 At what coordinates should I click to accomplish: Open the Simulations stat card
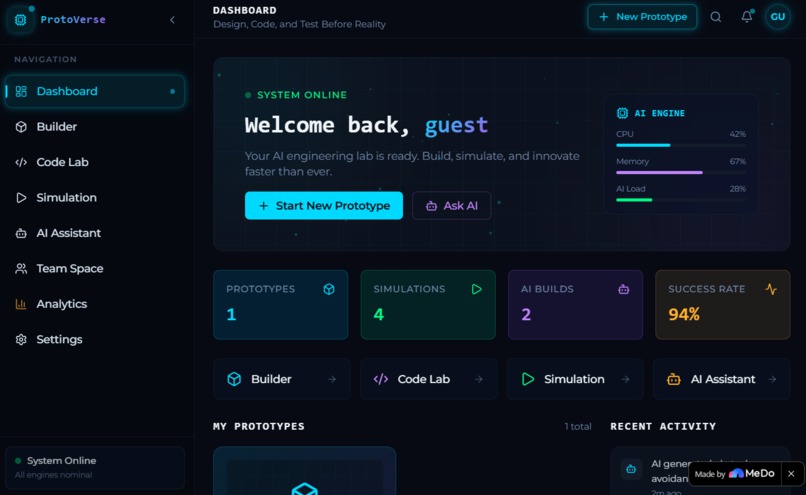pyautogui.click(x=428, y=305)
